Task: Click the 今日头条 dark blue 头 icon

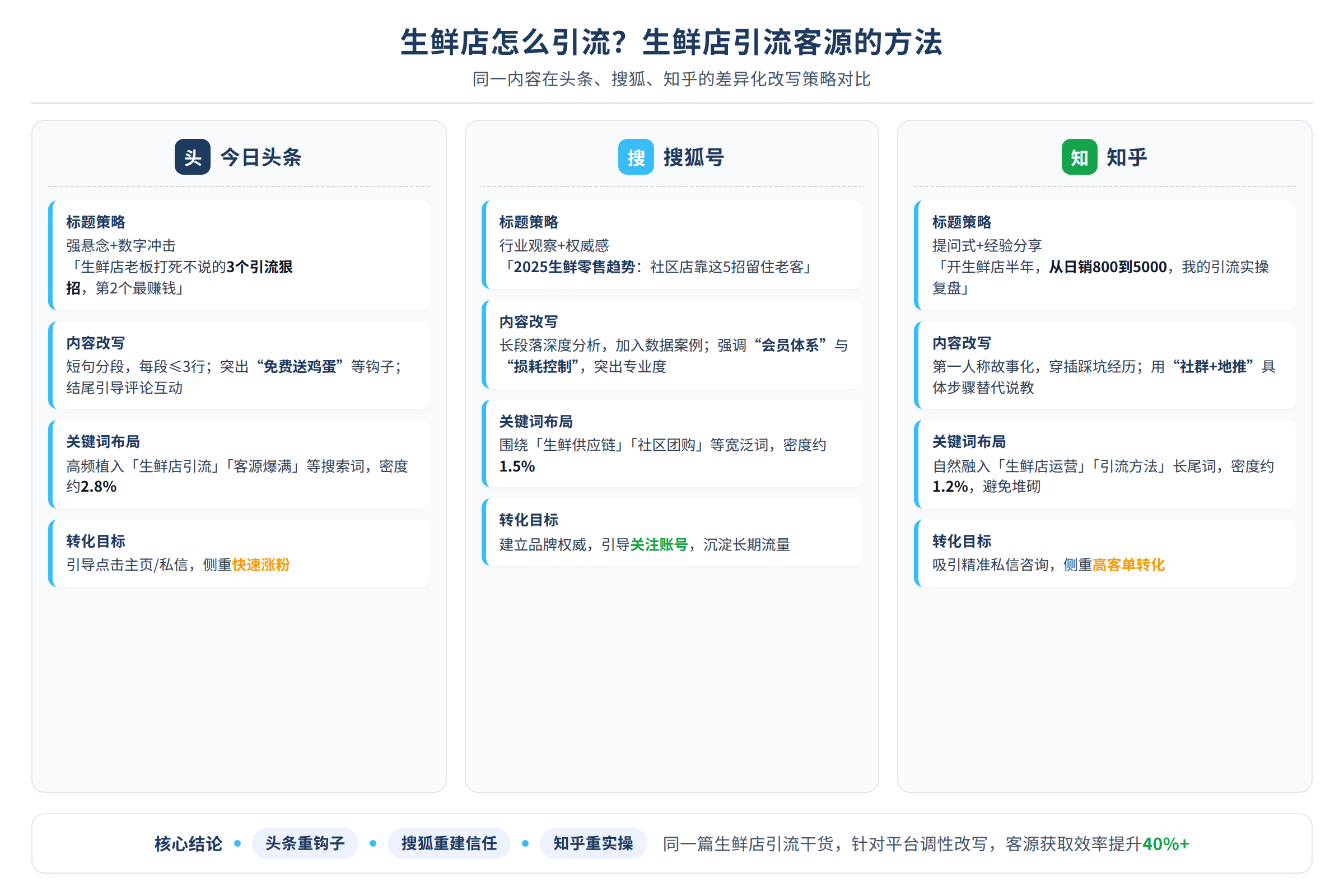Action: 193,157
